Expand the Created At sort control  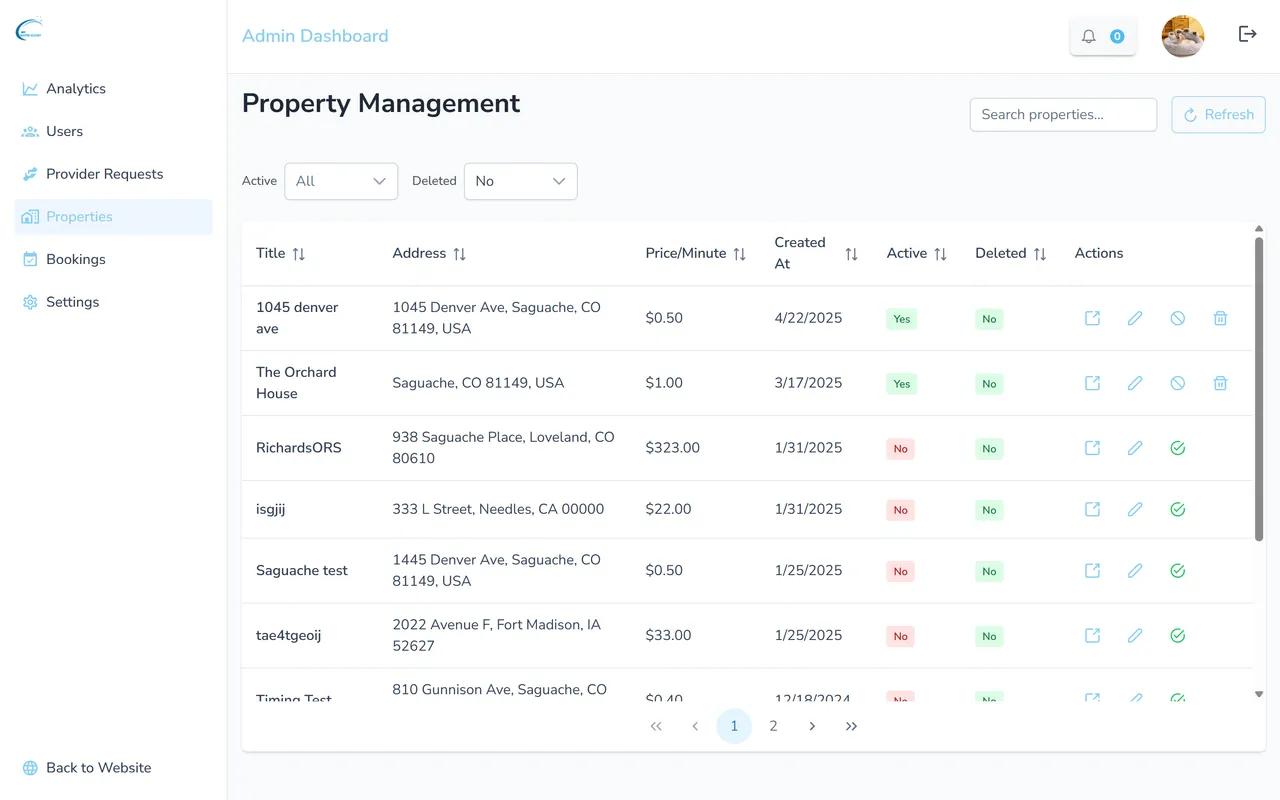(851, 253)
